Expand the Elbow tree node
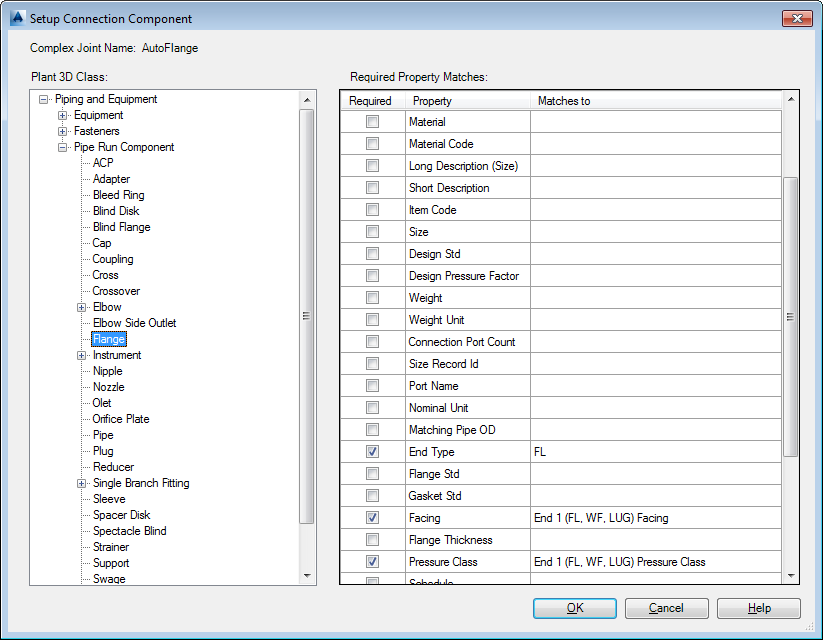The height and width of the screenshot is (640, 823). coord(82,307)
